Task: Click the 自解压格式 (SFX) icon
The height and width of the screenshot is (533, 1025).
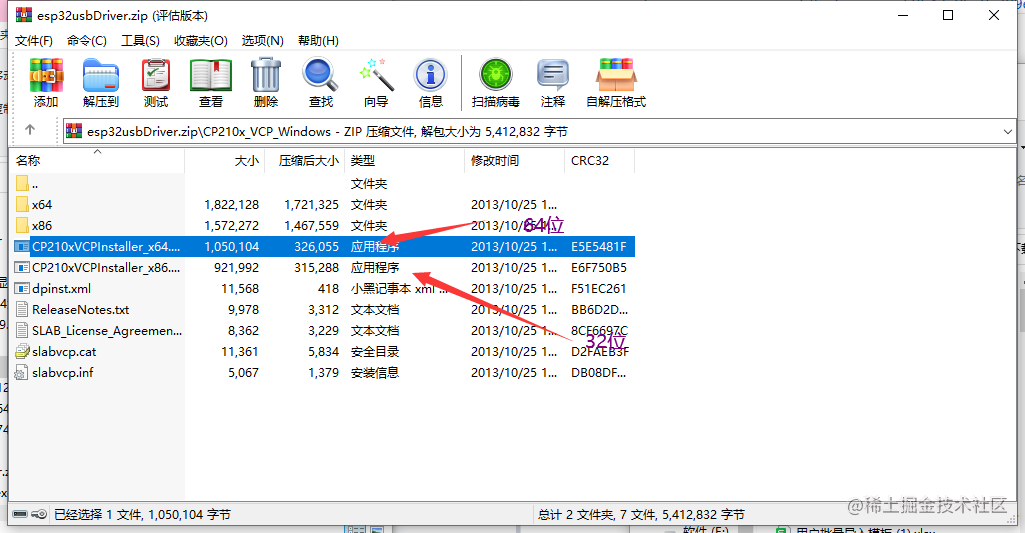Action: (616, 82)
